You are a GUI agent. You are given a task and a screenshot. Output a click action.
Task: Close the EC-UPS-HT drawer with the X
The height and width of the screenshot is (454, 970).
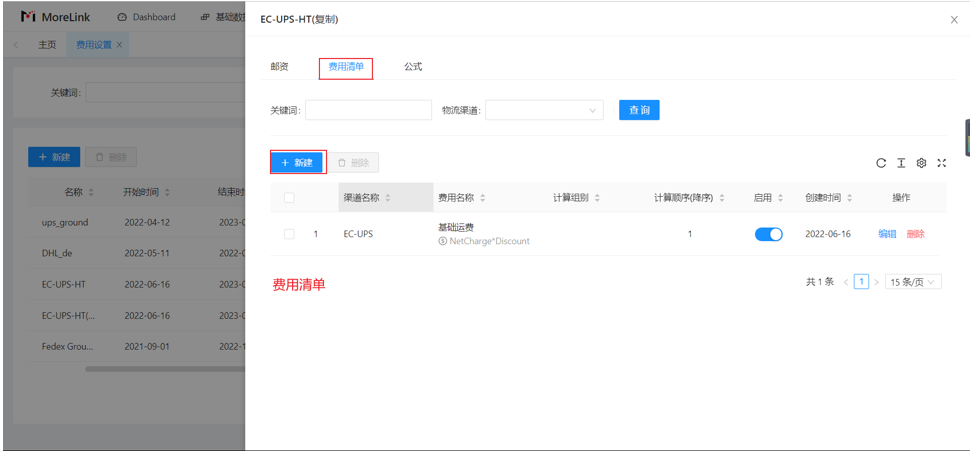953,20
